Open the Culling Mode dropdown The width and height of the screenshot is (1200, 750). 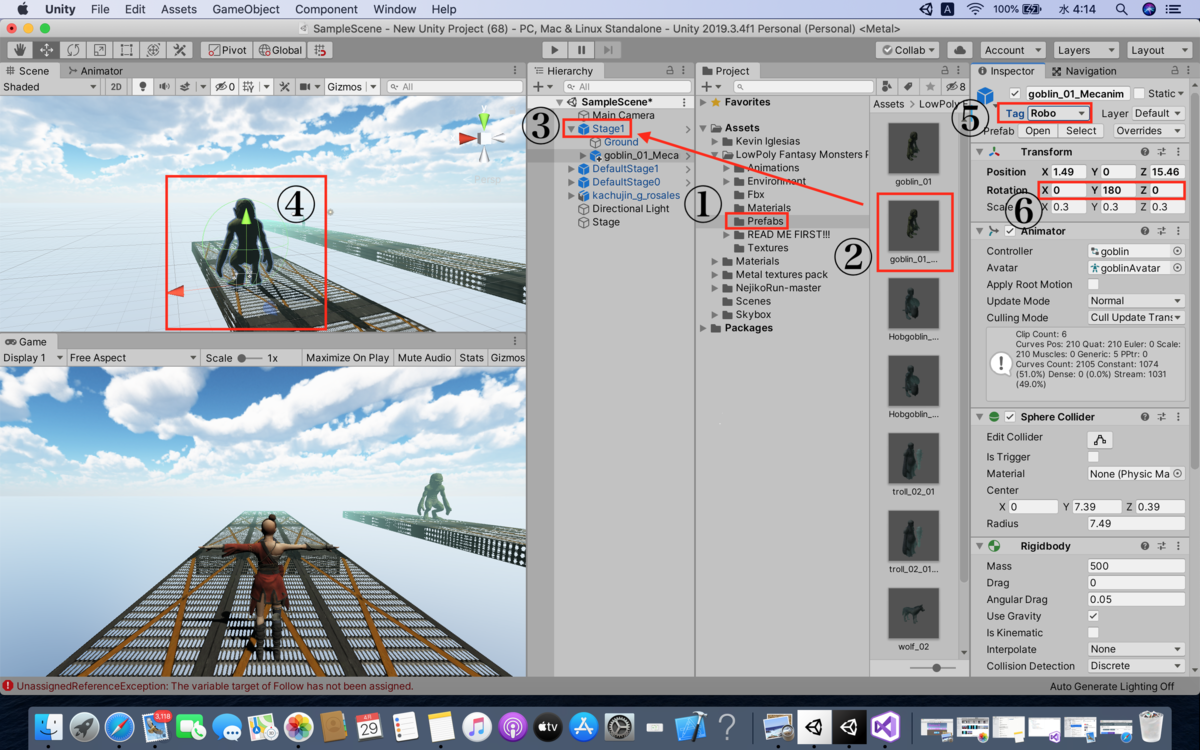pos(1136,317)
